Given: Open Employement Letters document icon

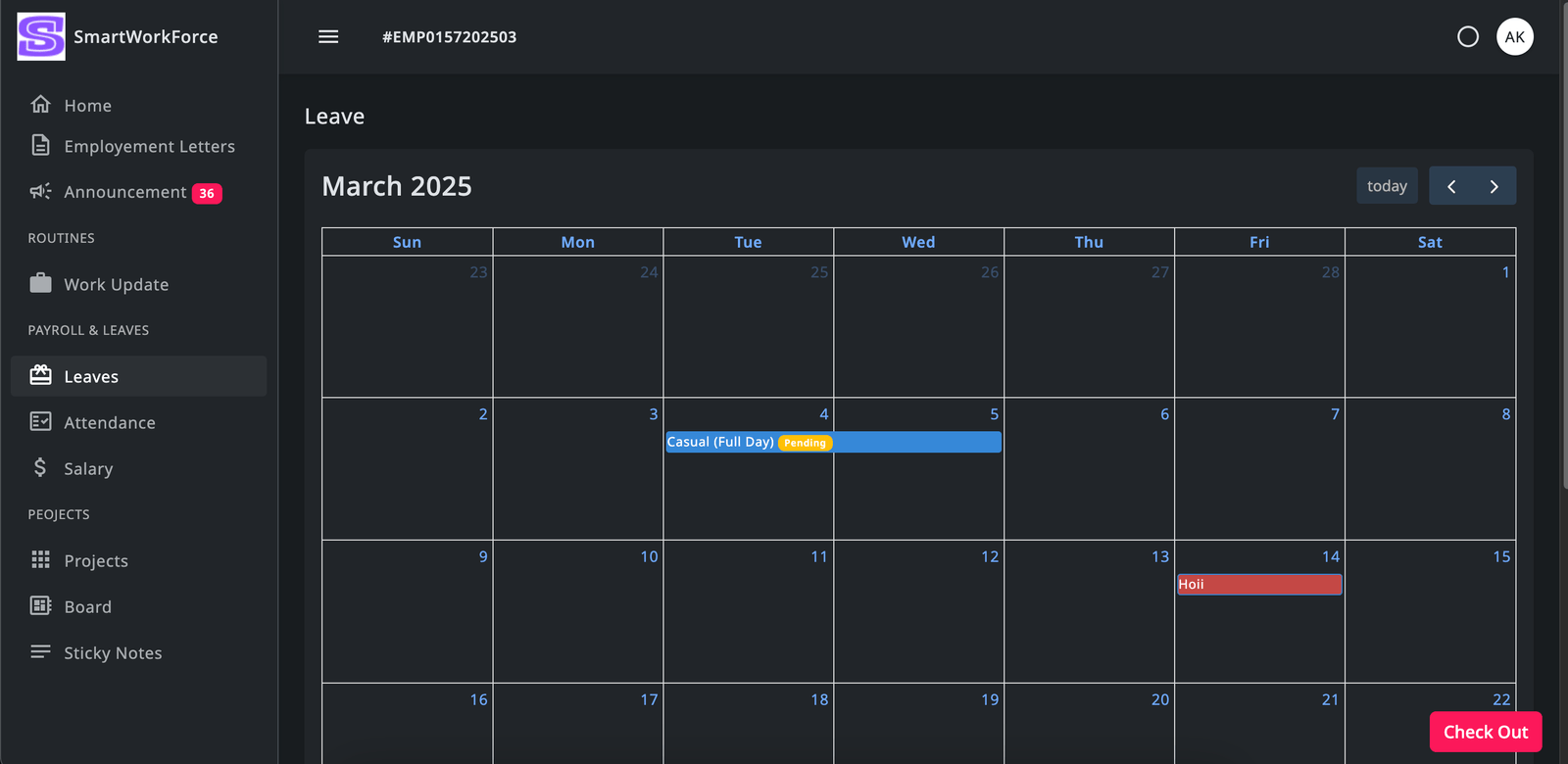Looking at the screenshot, I should [x=40, y=146].
